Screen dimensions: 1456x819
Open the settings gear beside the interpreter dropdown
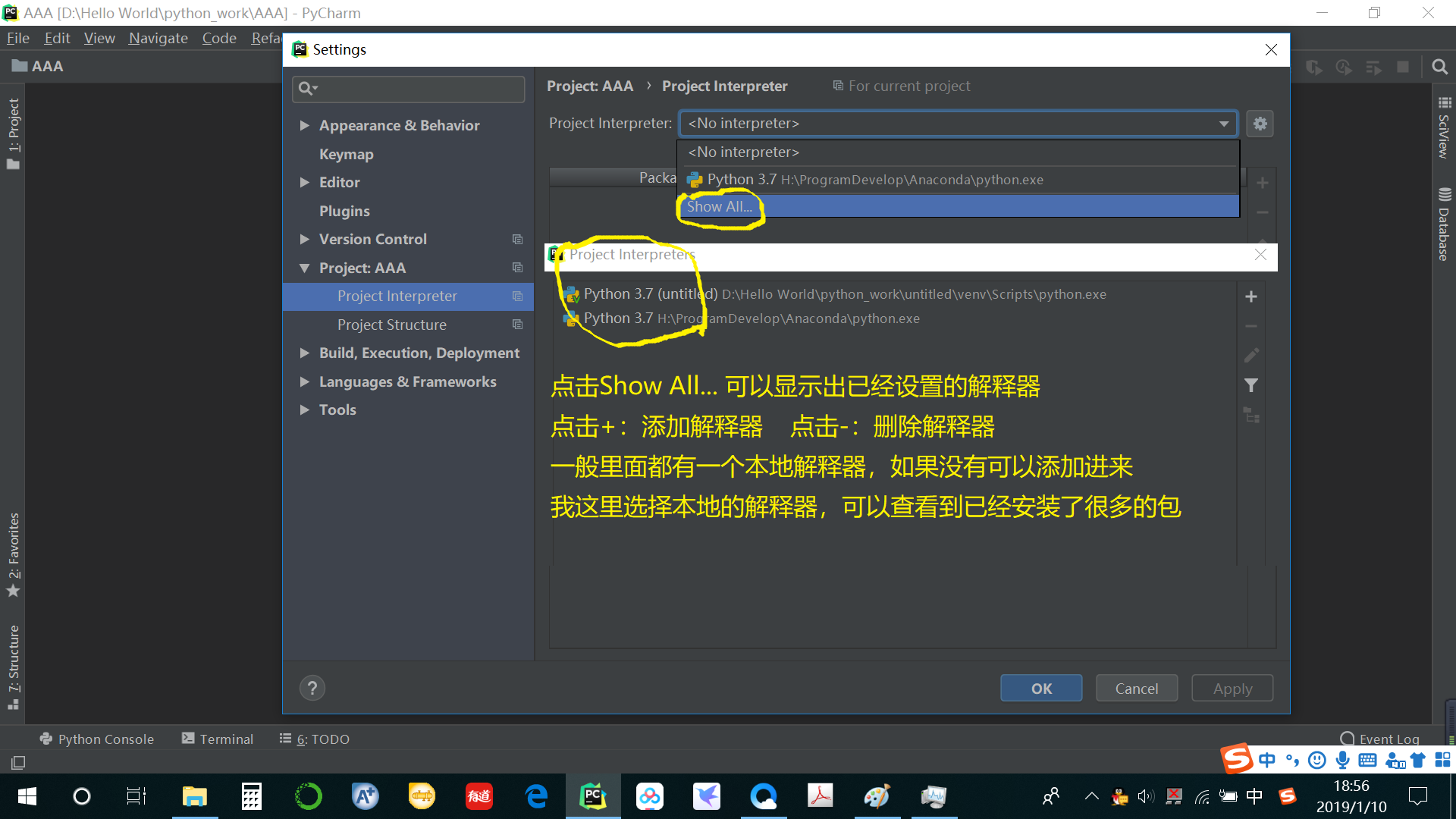1260,124
